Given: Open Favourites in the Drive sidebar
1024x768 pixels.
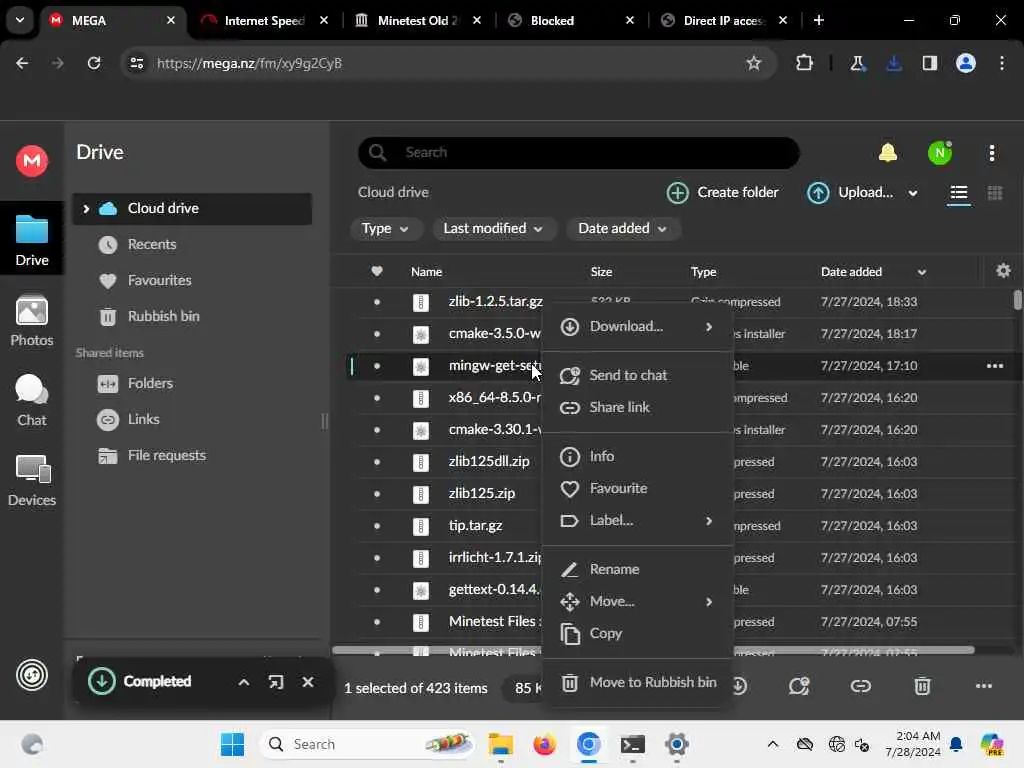Looking at the screenshot, I should 192,281.
